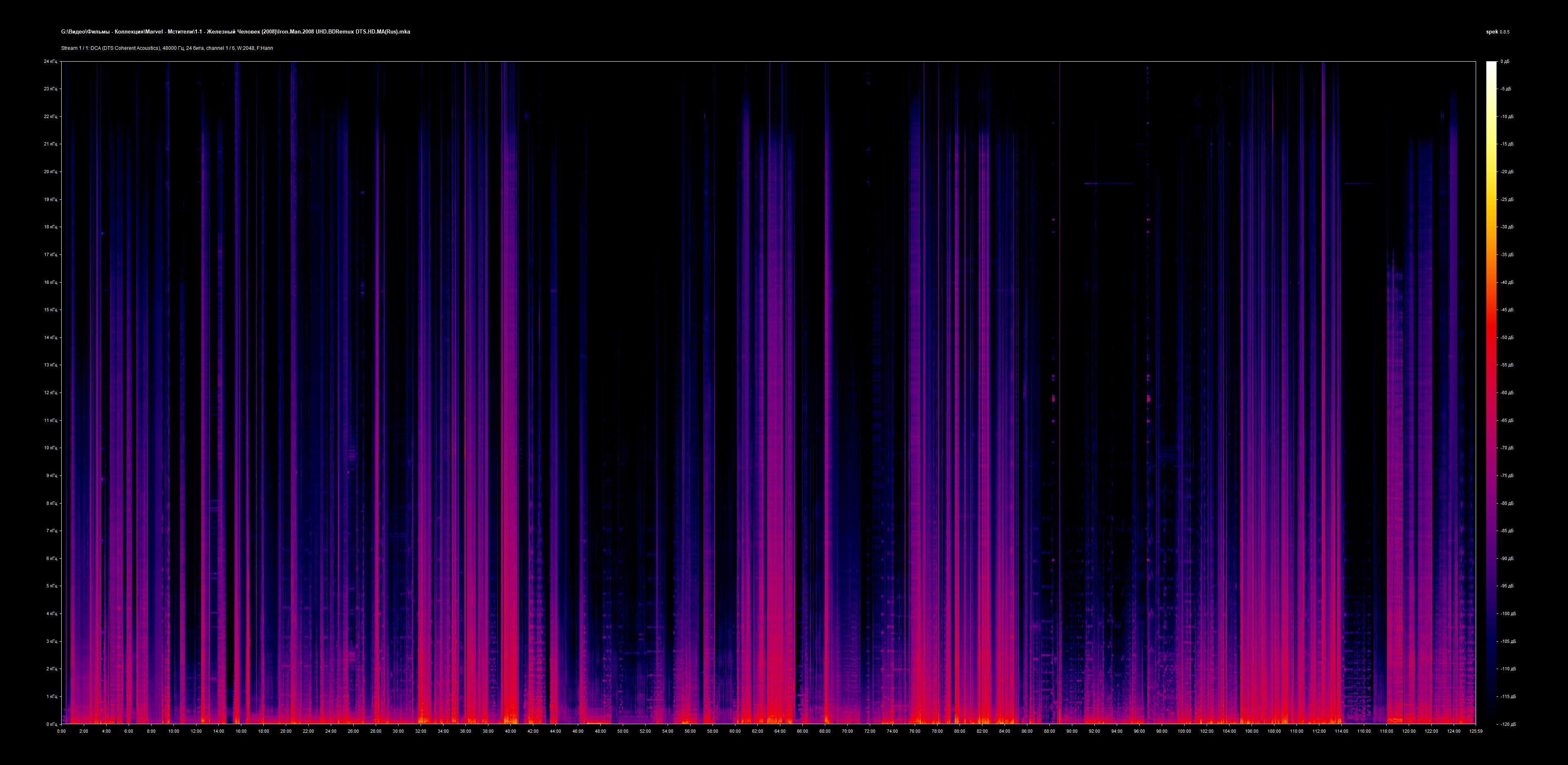Click the 20 kHz frequency axis label
The width and height of the screenshot is (1568, 765).
[50, 172]
